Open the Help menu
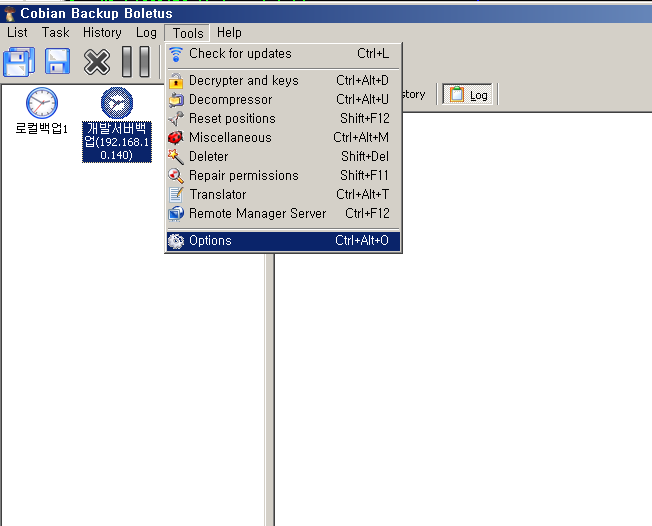The image size is (652, 526). coord(229,32)
